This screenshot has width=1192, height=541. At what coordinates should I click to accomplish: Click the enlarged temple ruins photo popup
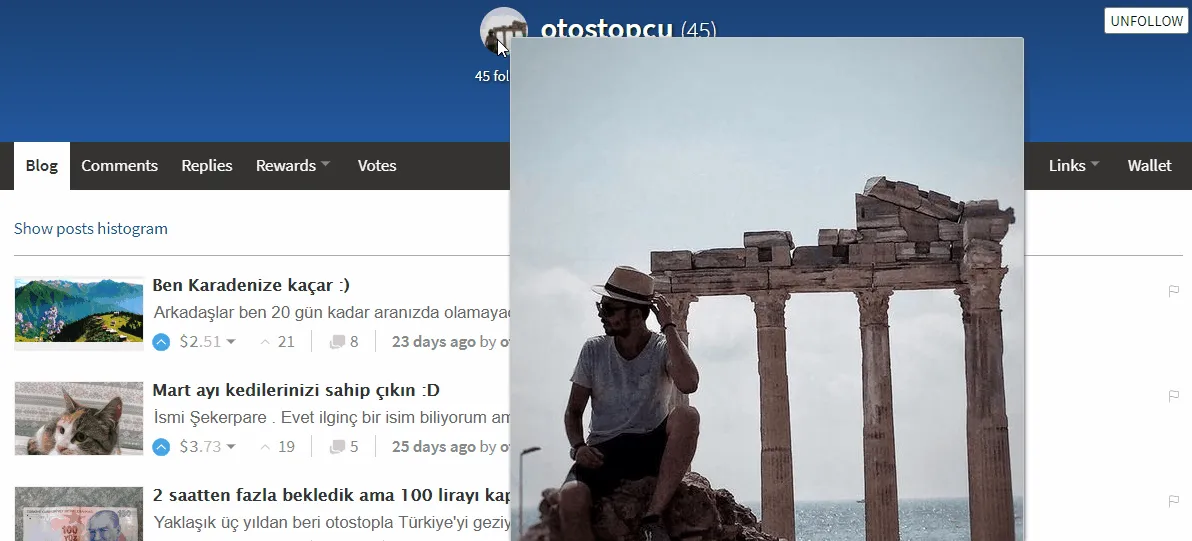(767, 289)
